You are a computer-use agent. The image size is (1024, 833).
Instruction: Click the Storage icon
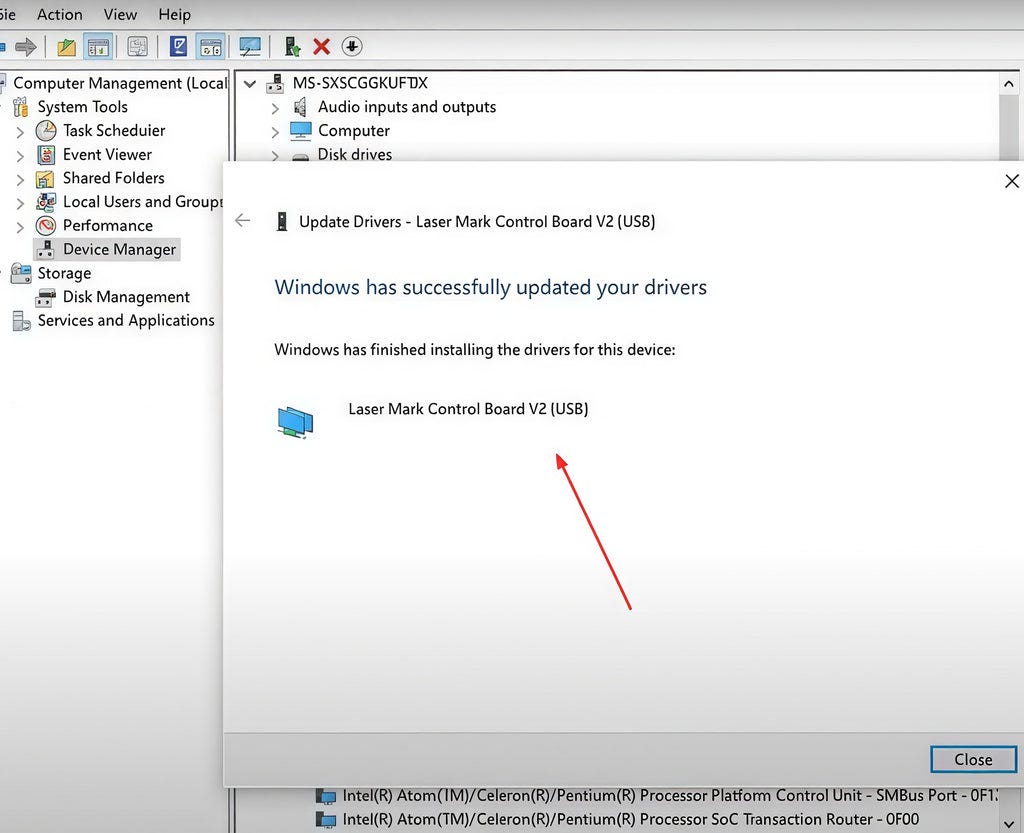(x=21, y=274)
